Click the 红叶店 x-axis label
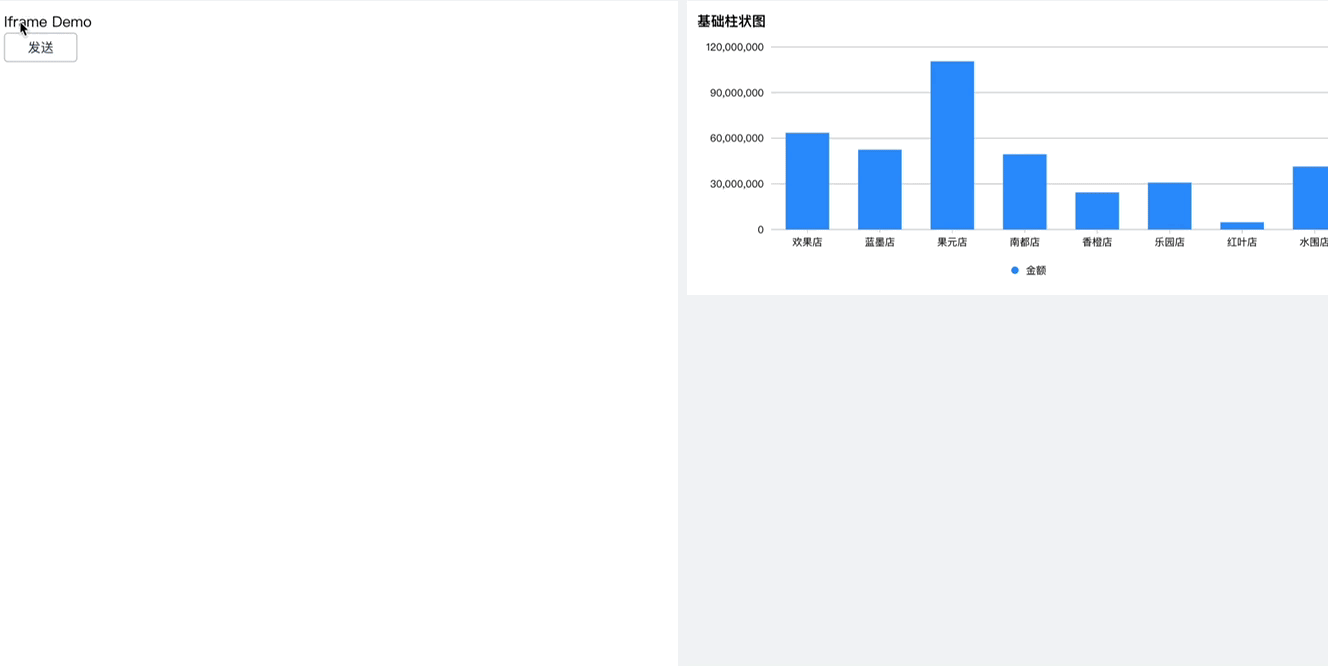Image resolution: width=1328 pixels, height=666 pixels. 1241,241
